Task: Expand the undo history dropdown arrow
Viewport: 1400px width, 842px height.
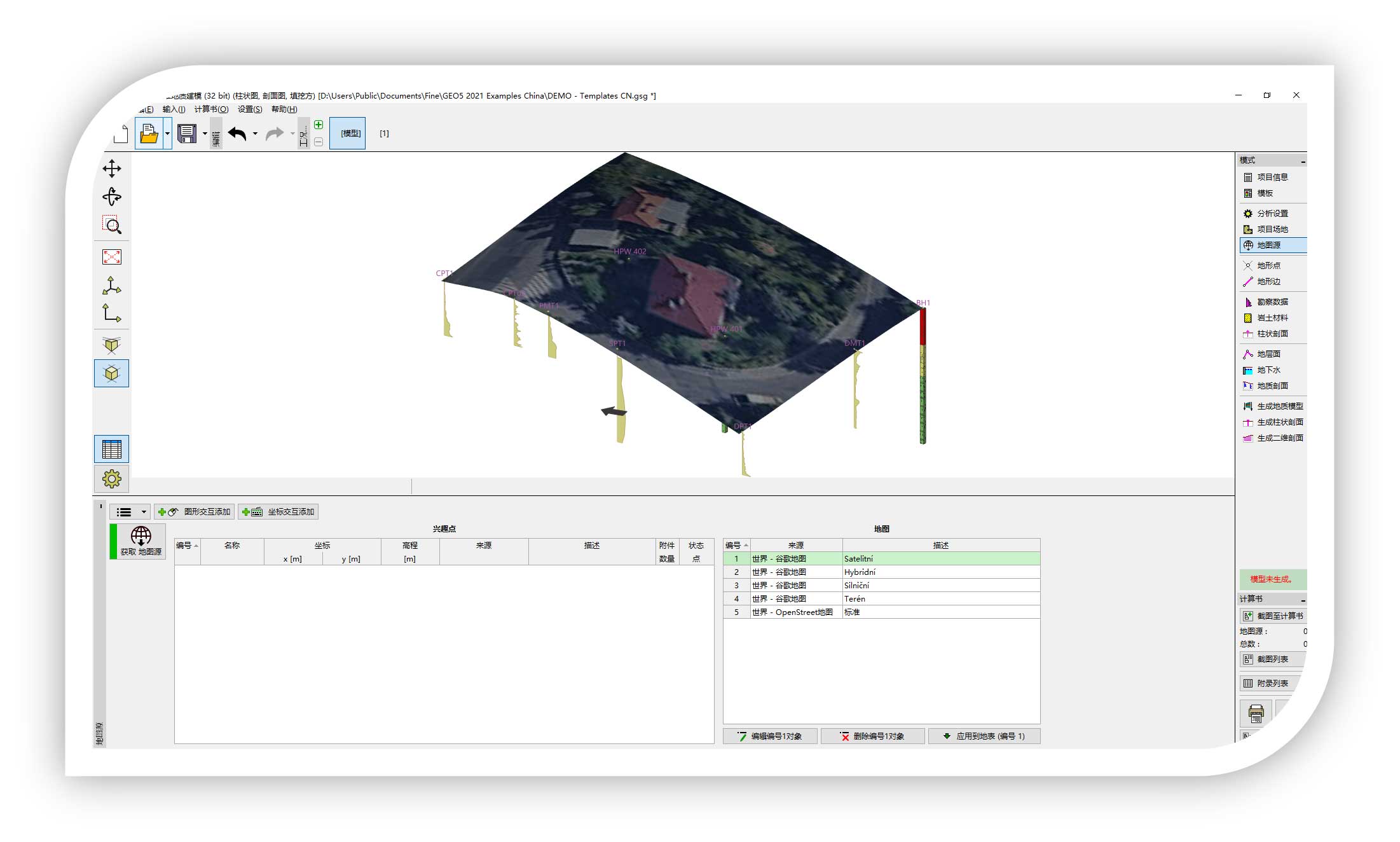Action: pyautogui.click(x=255, y=134)
